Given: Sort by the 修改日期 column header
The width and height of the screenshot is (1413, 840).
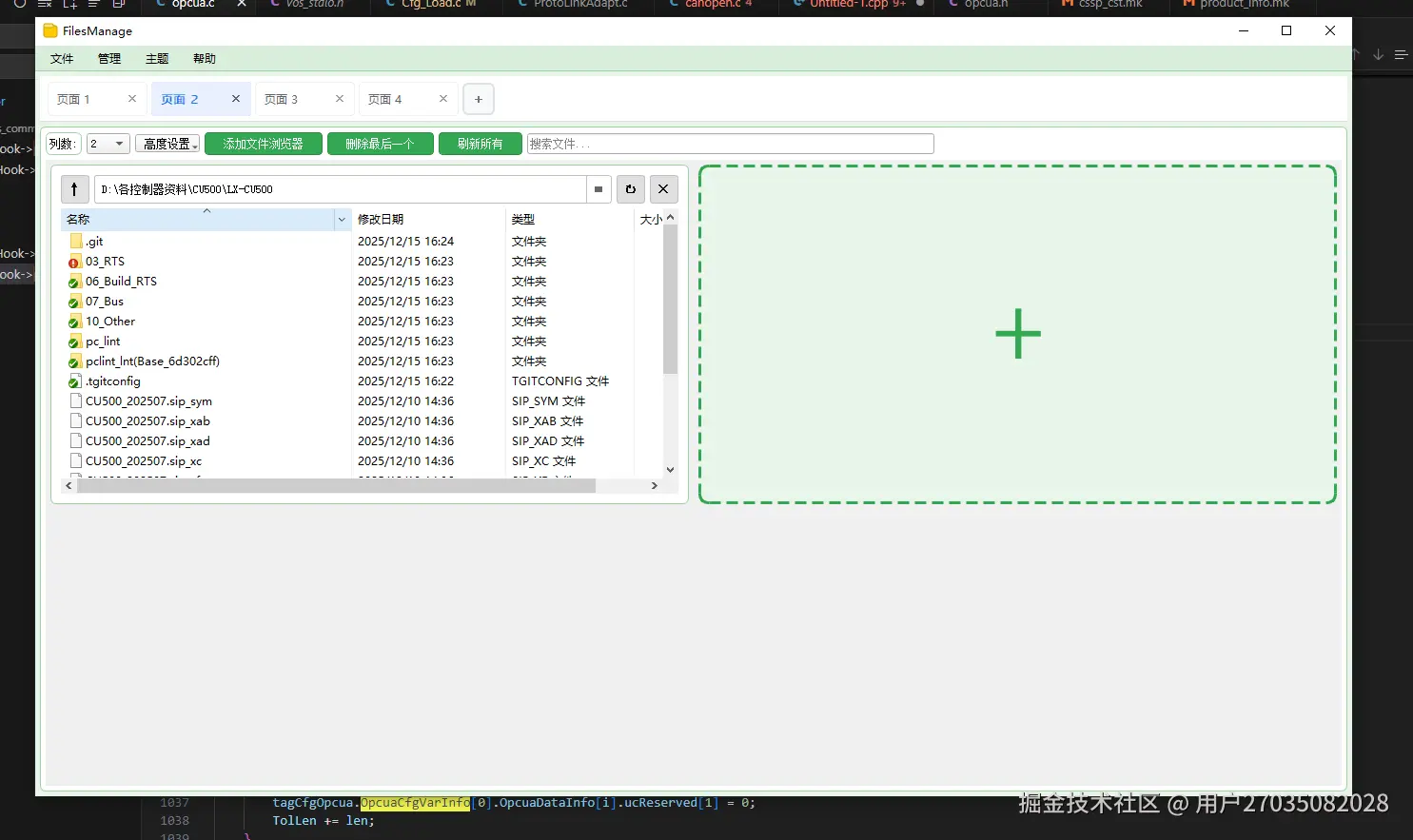Looking at the screenshot, I should (x=429, y=220).
